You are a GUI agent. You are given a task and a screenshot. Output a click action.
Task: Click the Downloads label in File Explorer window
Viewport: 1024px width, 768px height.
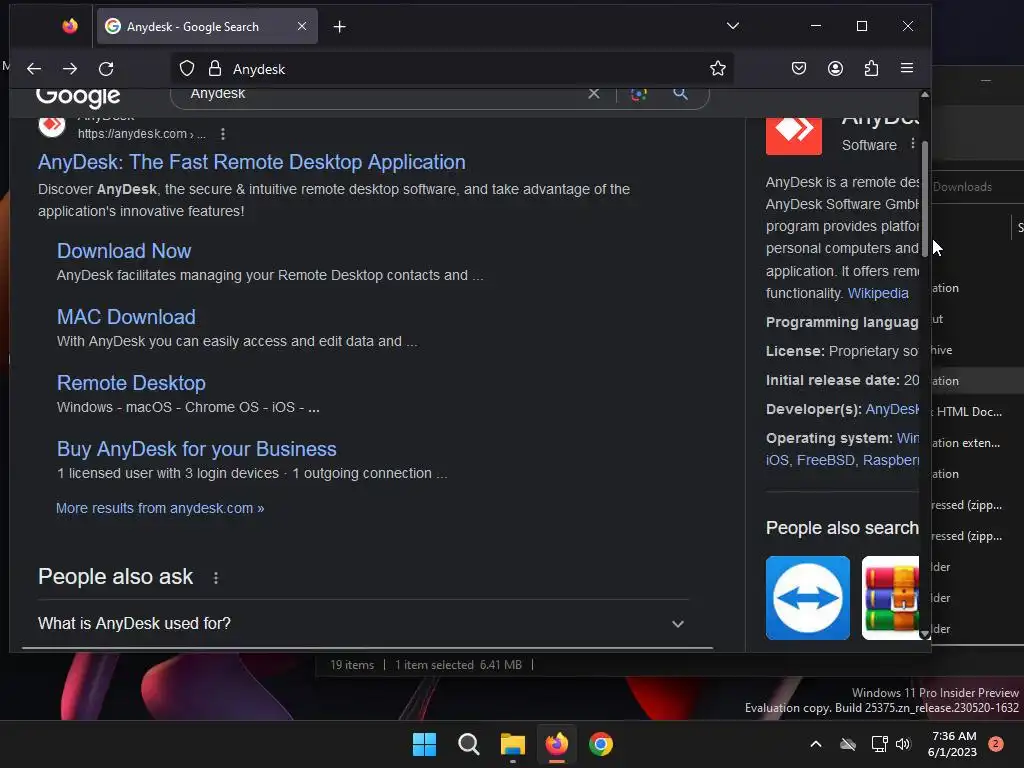click(962, 187)
